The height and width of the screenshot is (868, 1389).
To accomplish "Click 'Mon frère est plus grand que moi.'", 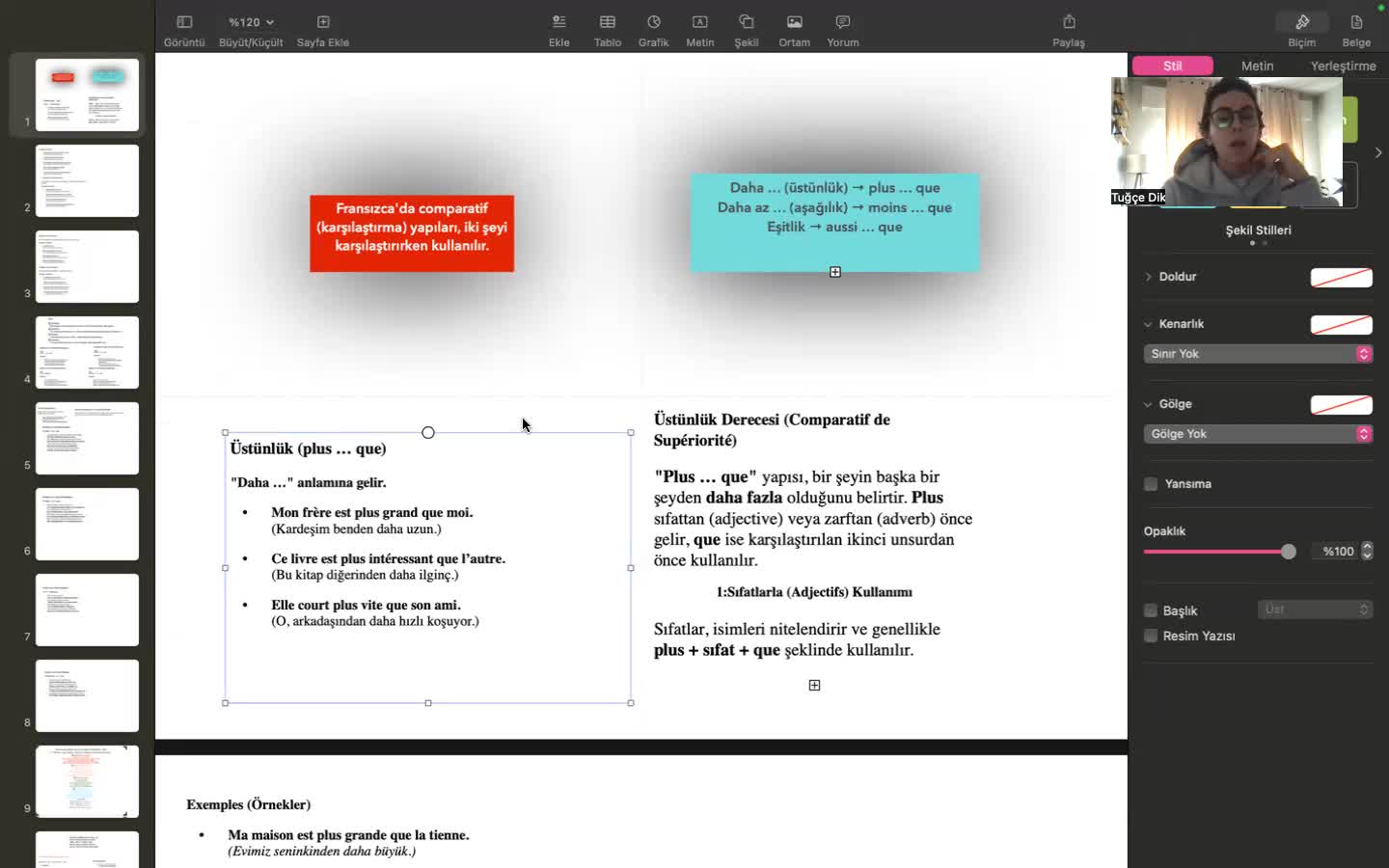I will [x=372, y=512].
